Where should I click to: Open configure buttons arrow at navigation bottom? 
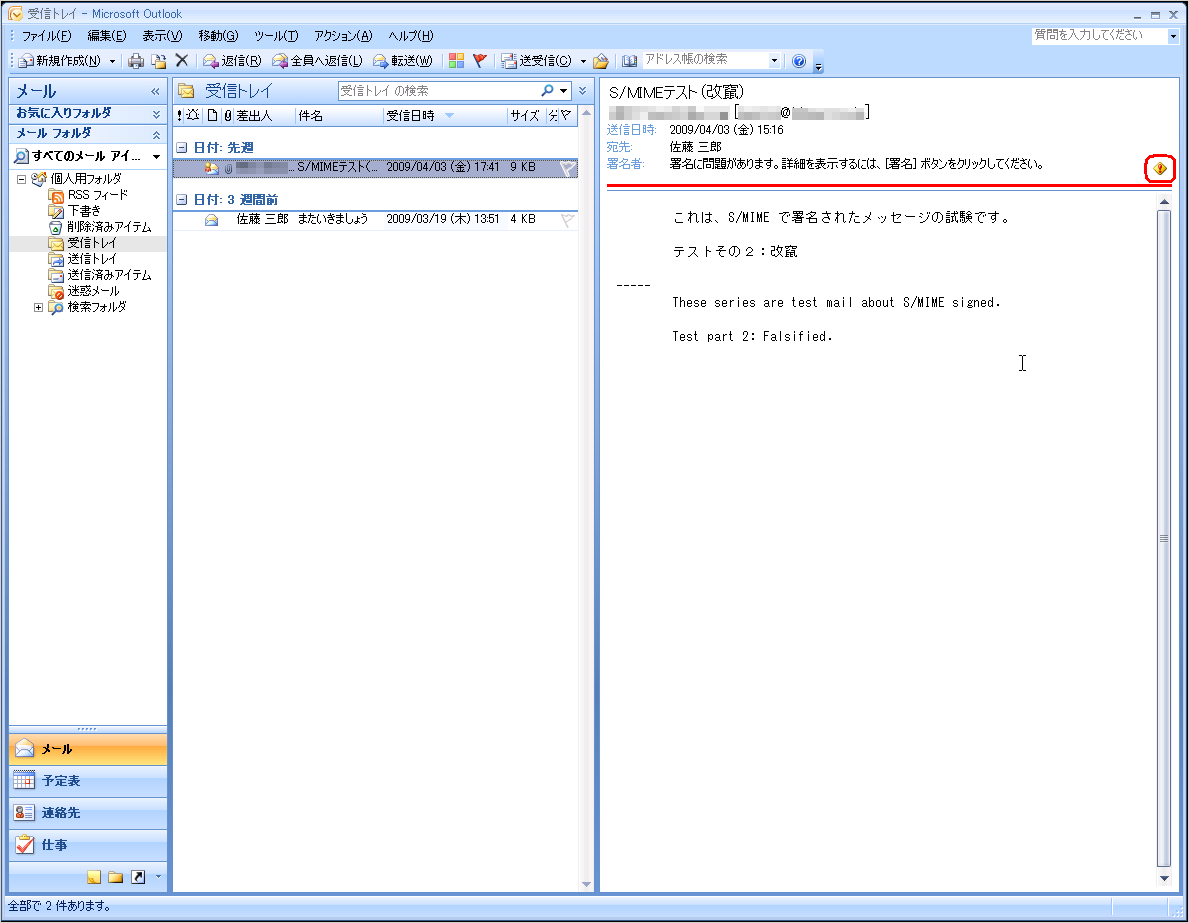tap(158, 877)
